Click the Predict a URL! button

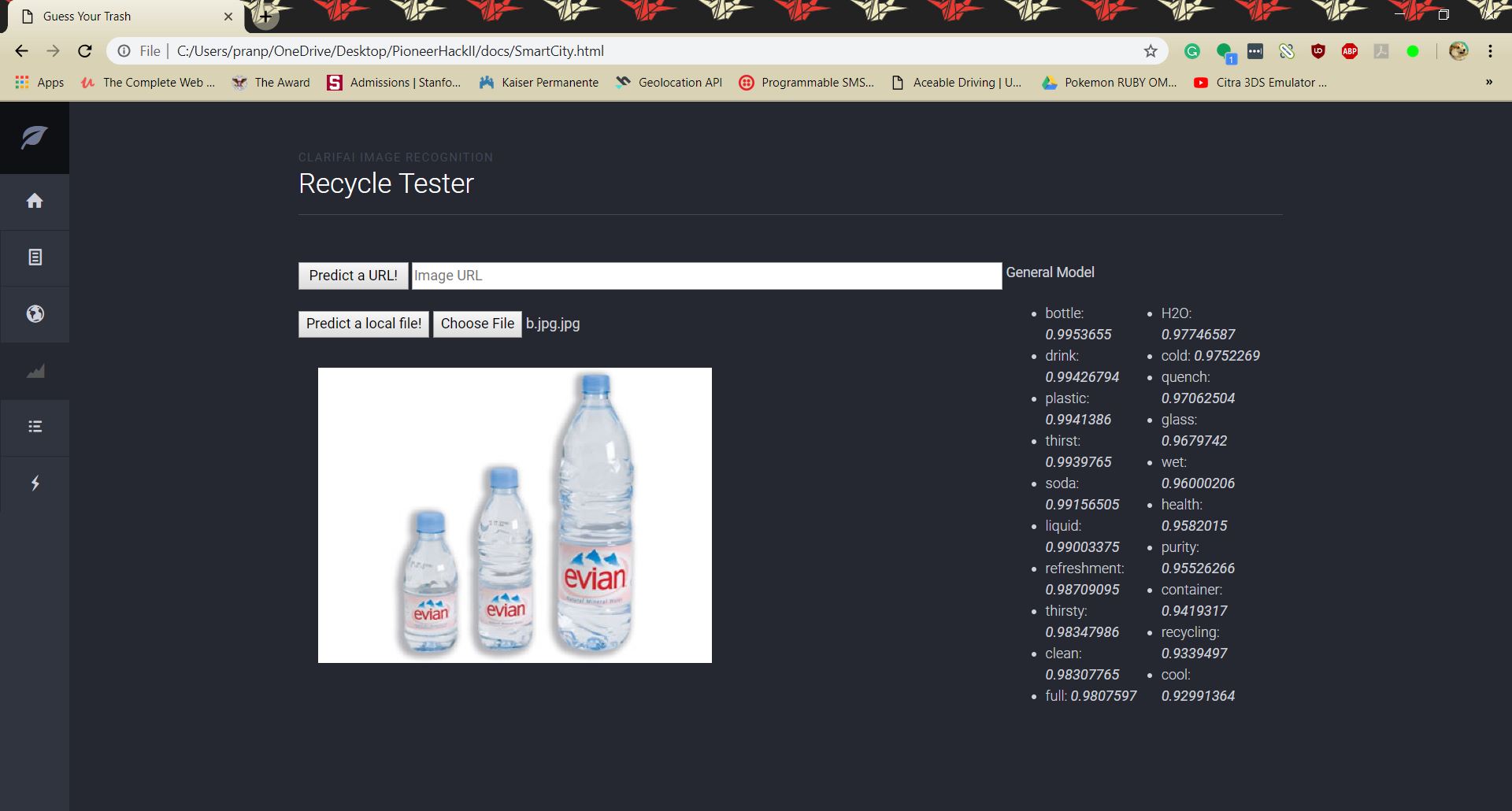(353, 276)
